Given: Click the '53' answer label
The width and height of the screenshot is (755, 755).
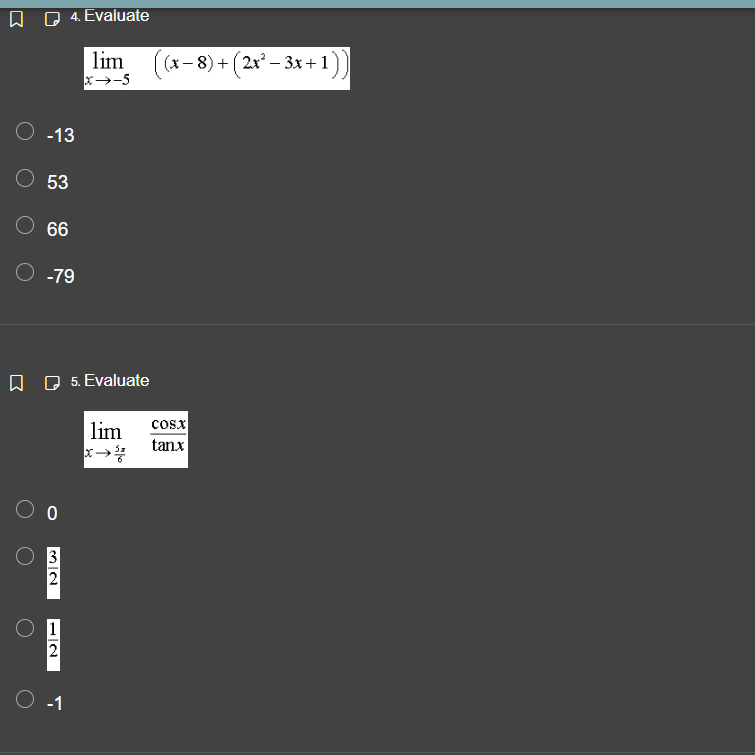Looking at the screenshot, I should (57, 182).
